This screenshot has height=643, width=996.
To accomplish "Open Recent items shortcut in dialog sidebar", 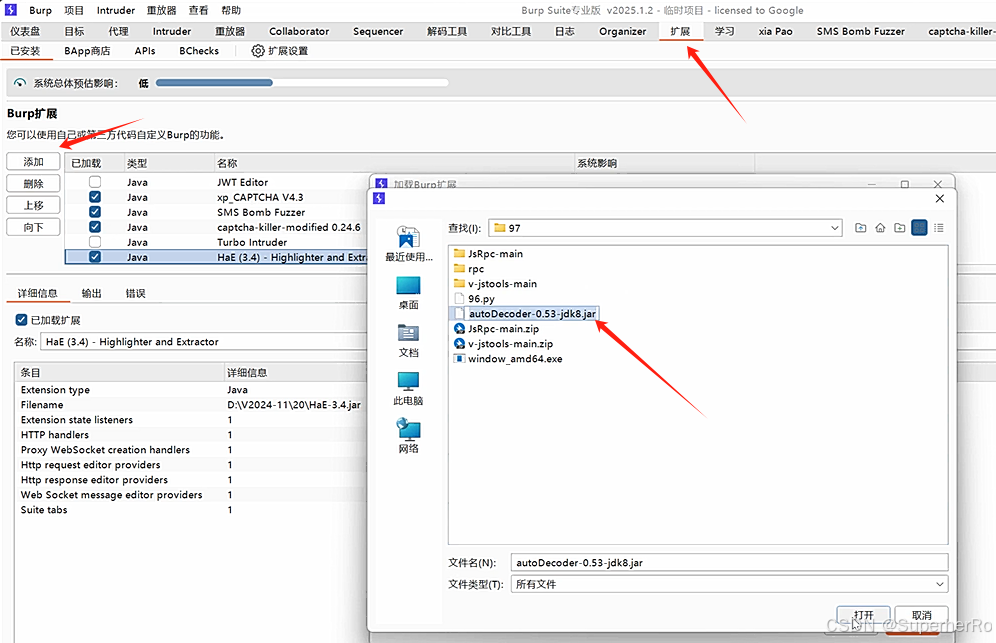I will click(408, 244).
